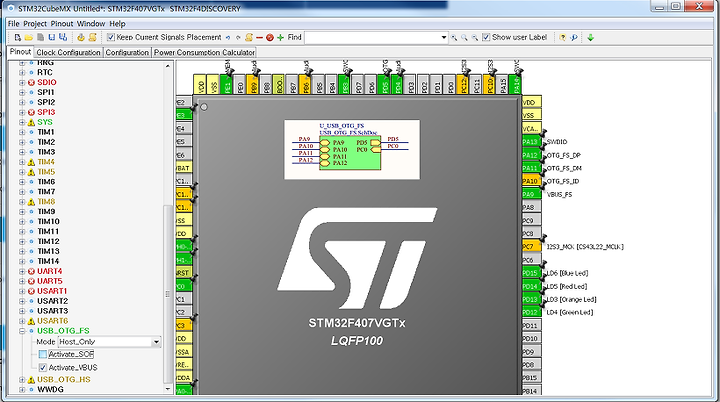Open project using the yellow folder icon
Screen dimensions: 720x402
coord(28,38)
